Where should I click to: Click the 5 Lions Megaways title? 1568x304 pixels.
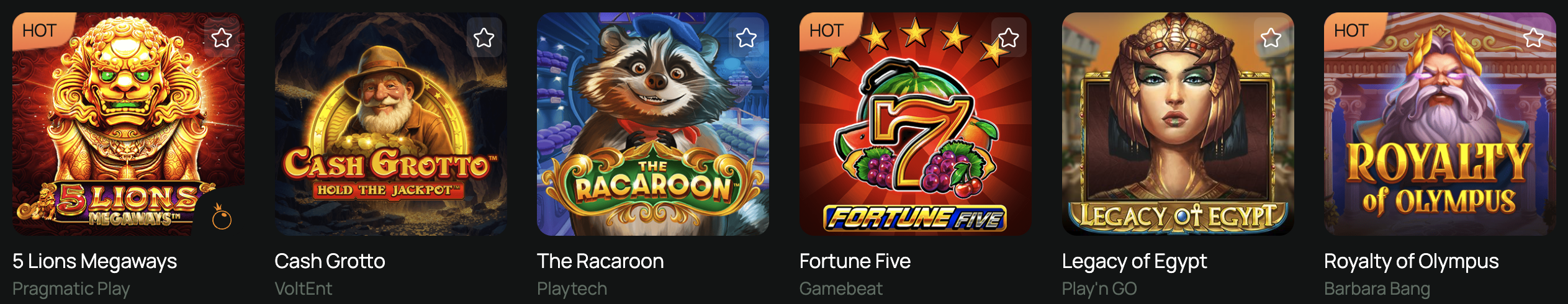coord(94,261)
